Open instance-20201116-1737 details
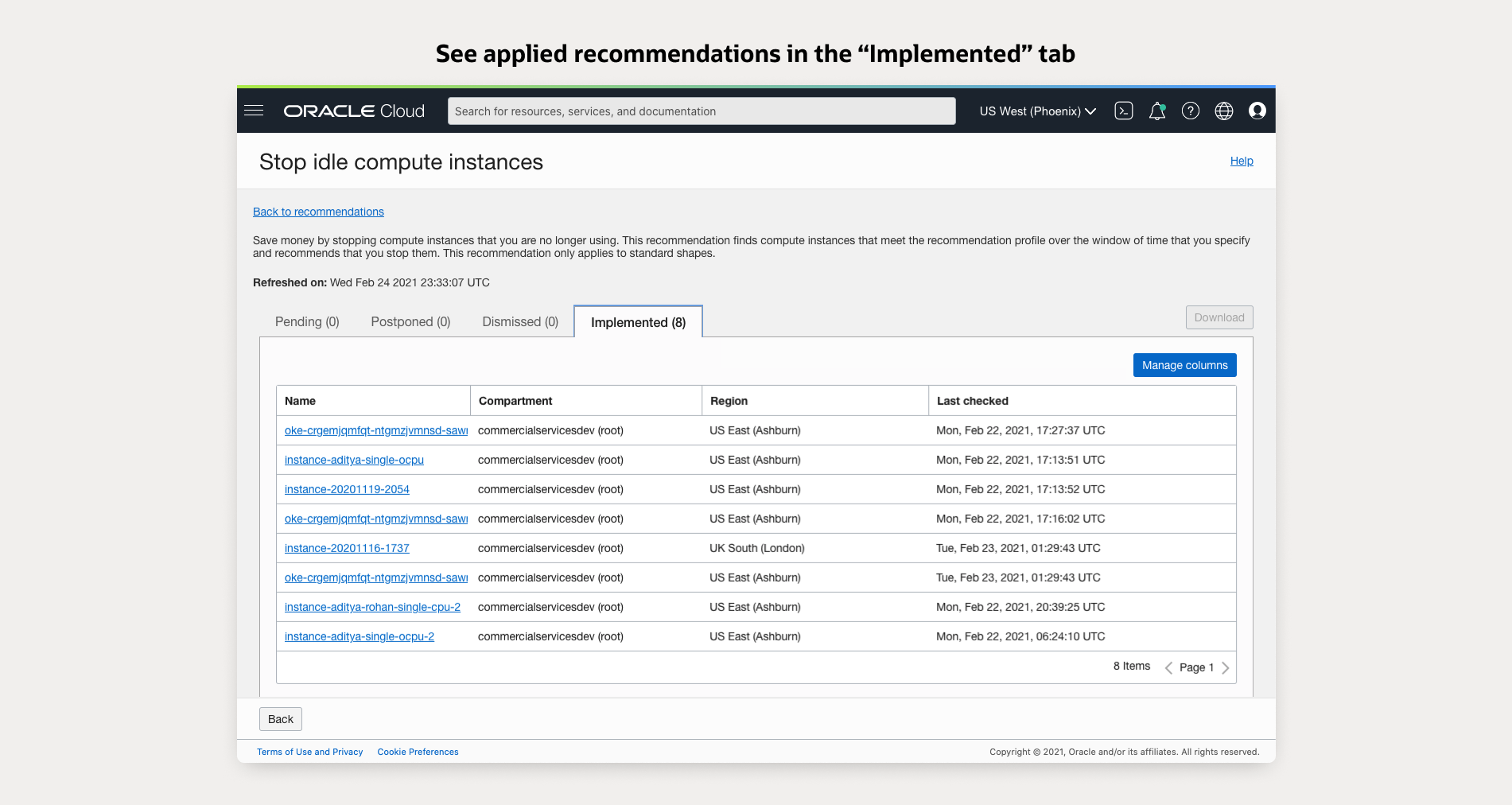 click(x=347, y=548)
